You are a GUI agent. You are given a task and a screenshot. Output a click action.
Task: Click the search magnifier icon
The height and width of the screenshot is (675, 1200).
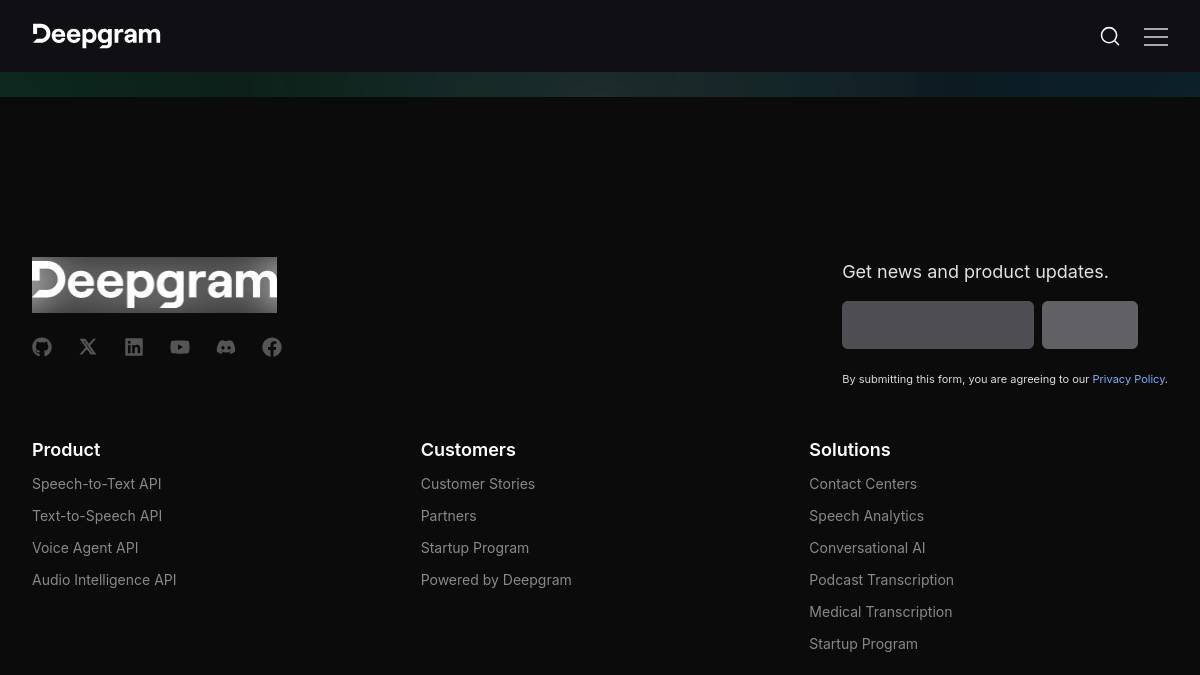(x=1110, y=36)
